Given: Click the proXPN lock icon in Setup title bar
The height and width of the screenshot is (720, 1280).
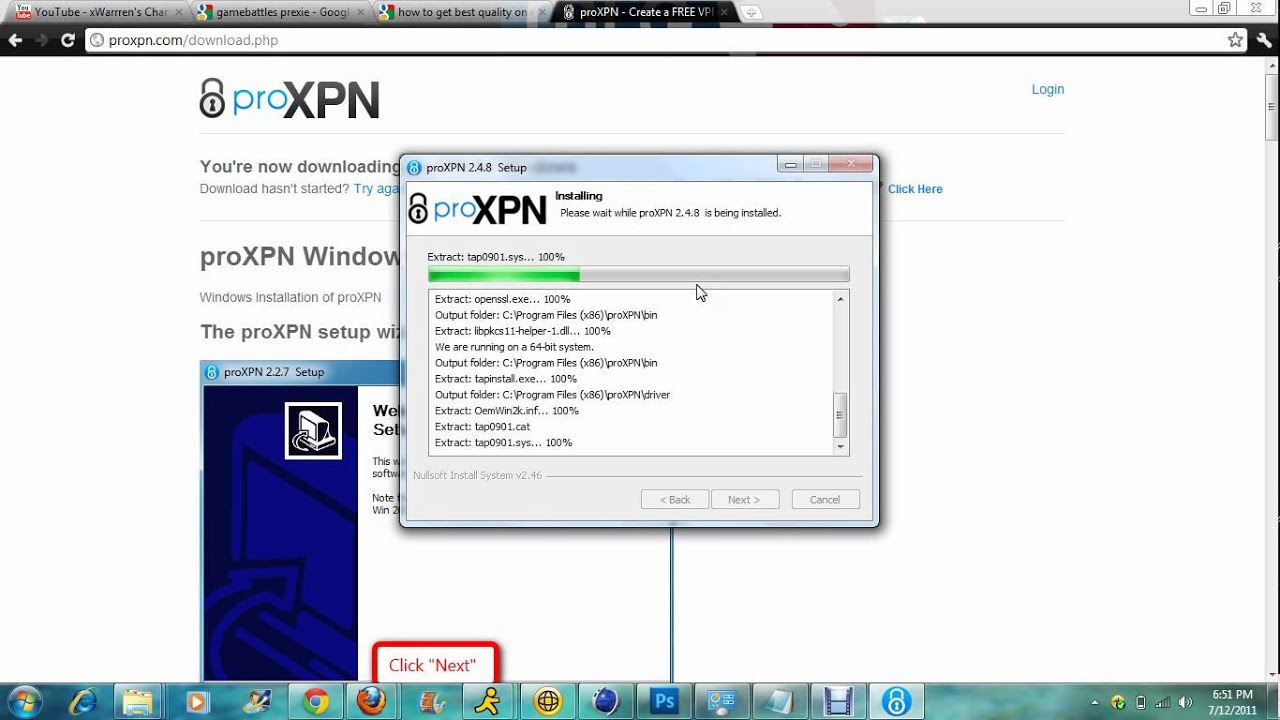Looking at the screenshot, I should pyautogui.click(x=414, y=167).
